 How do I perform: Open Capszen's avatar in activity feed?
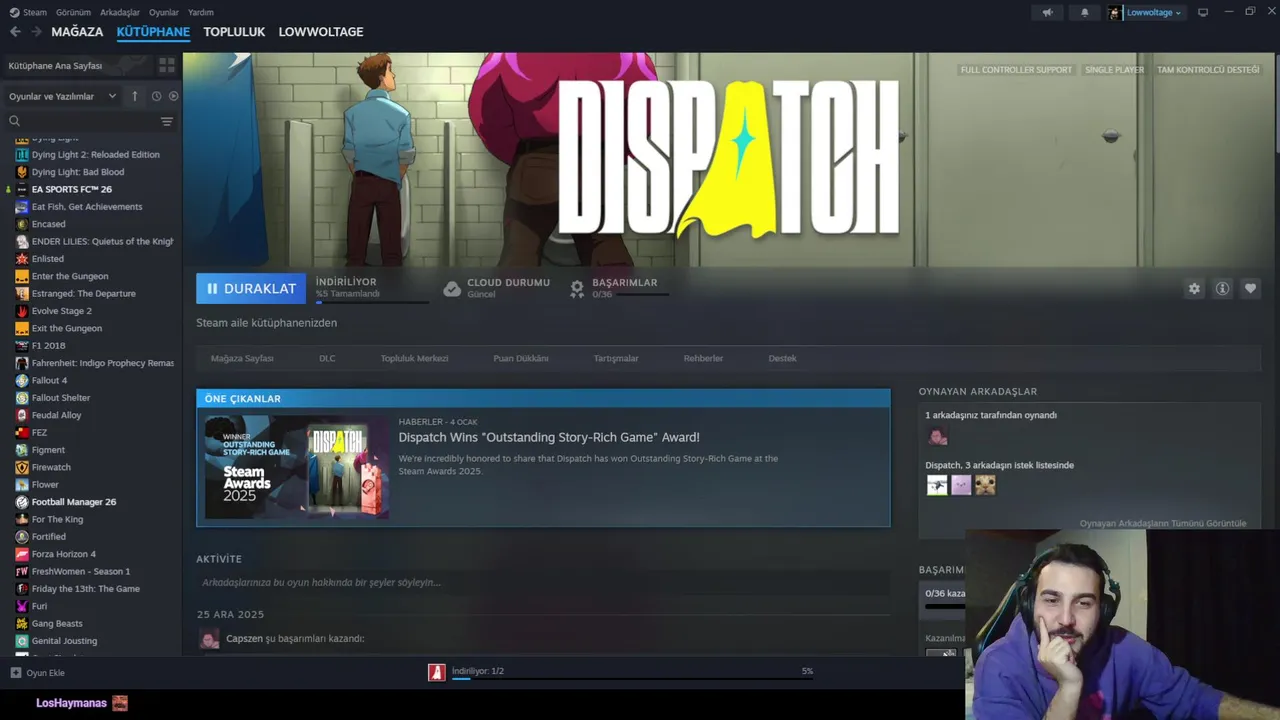(209, 639)
